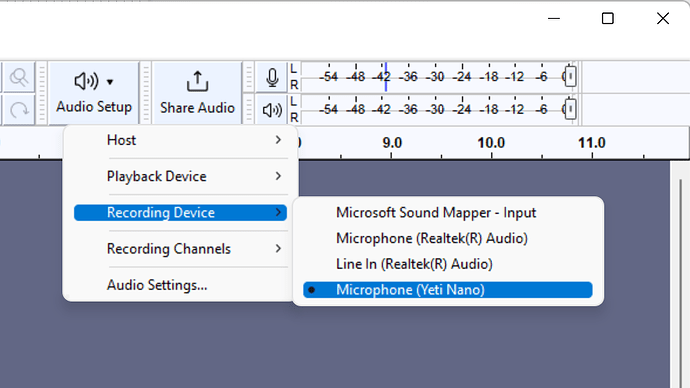Open Share Audio upload icon

pyautogui.click(x=197, y=81)
